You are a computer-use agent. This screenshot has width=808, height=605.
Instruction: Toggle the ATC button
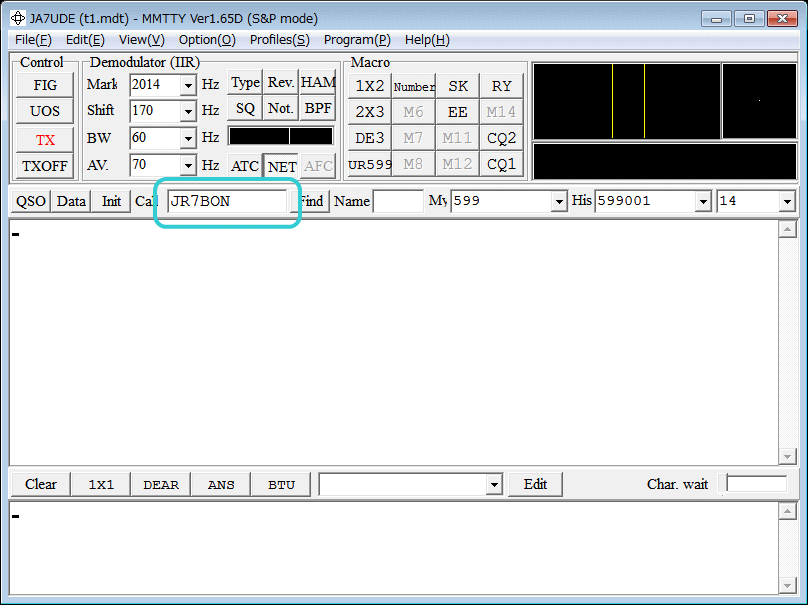click(245, 166)
